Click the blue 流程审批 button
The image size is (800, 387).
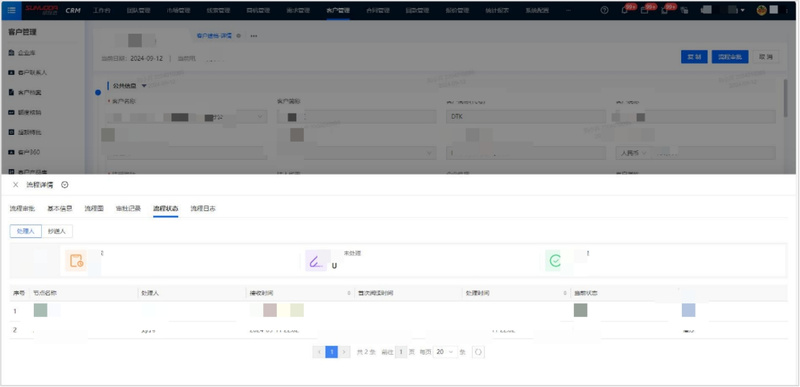730,57
